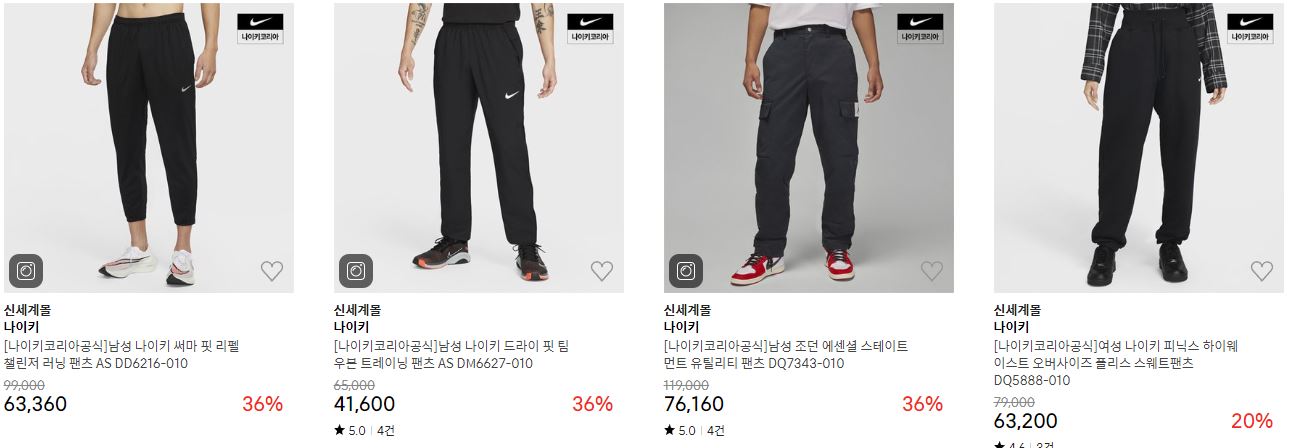1289x448 pixels.
Task: Open the DD6216-010 running pants thumbnail
Action: pyautogui.click(x=149, y=148)
